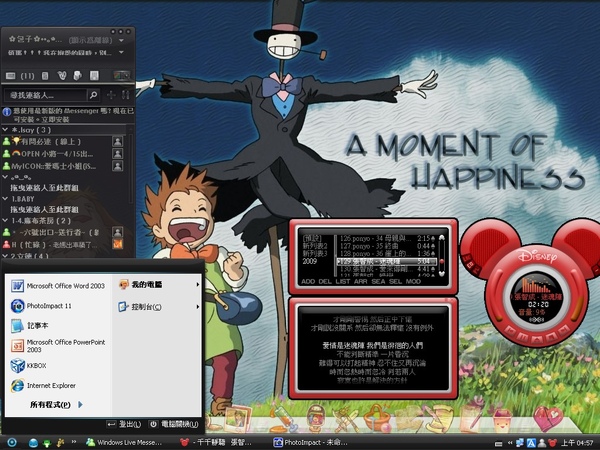Click the 電腦關機 (Shut Down) button
Image resolution: width=600 pixels, height=450 pixels.
[174, 424]
